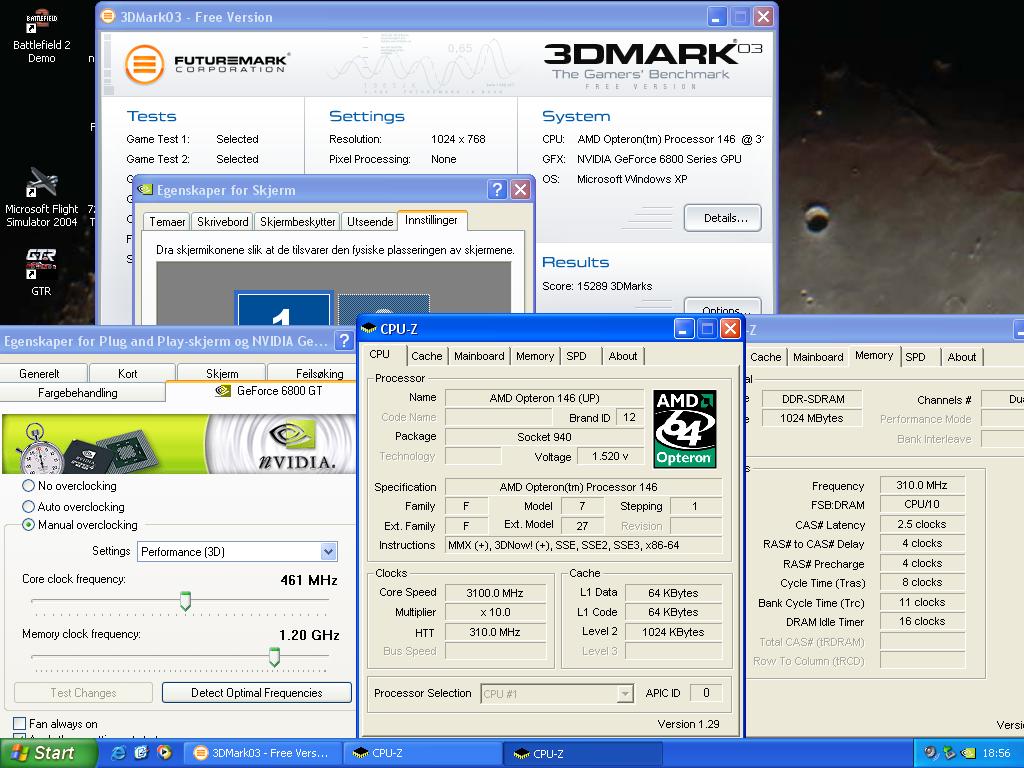Open Microsoft Flight Simulator 2004 shortcut
1024x768 pixels.
41,197
